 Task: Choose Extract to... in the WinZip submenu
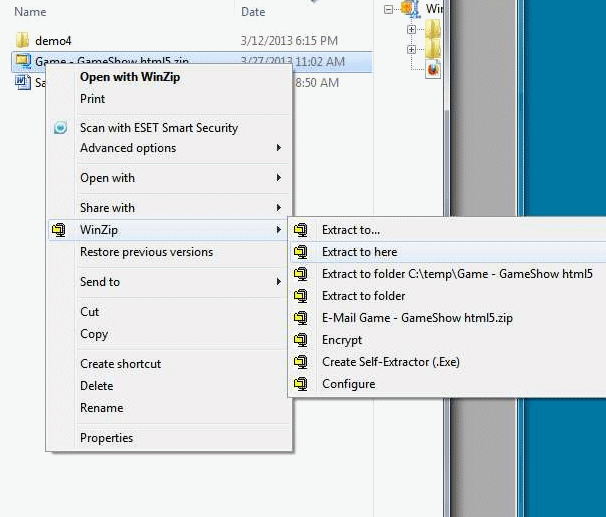pyautogui.click(x=351, y=230)
